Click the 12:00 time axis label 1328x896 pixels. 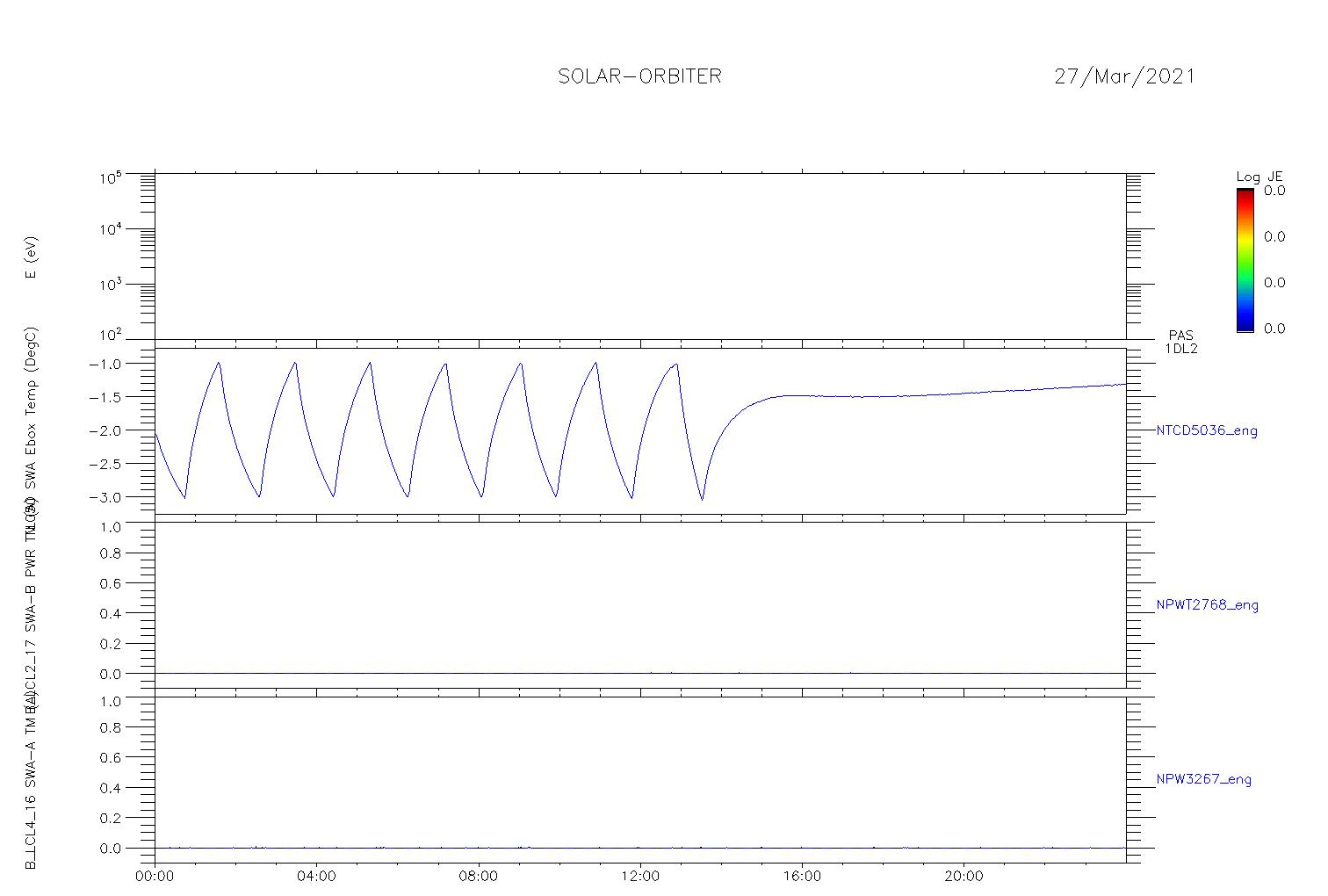640,876
